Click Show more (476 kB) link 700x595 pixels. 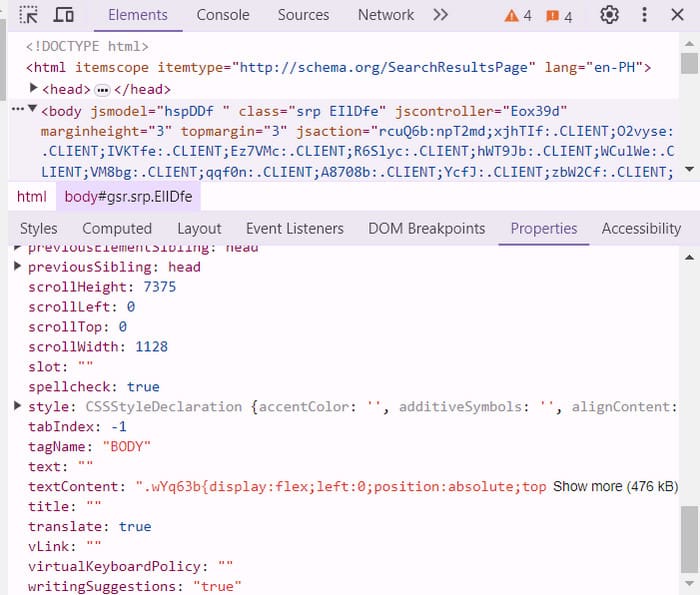[x=615, y=487]
